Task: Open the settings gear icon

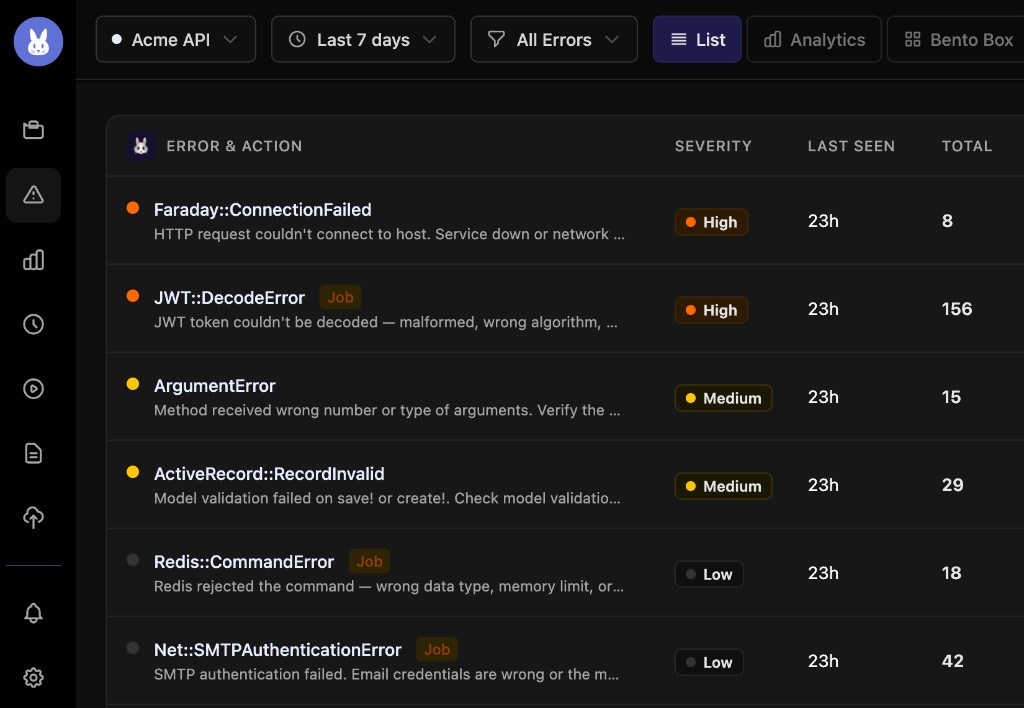Action: (33, 677)
